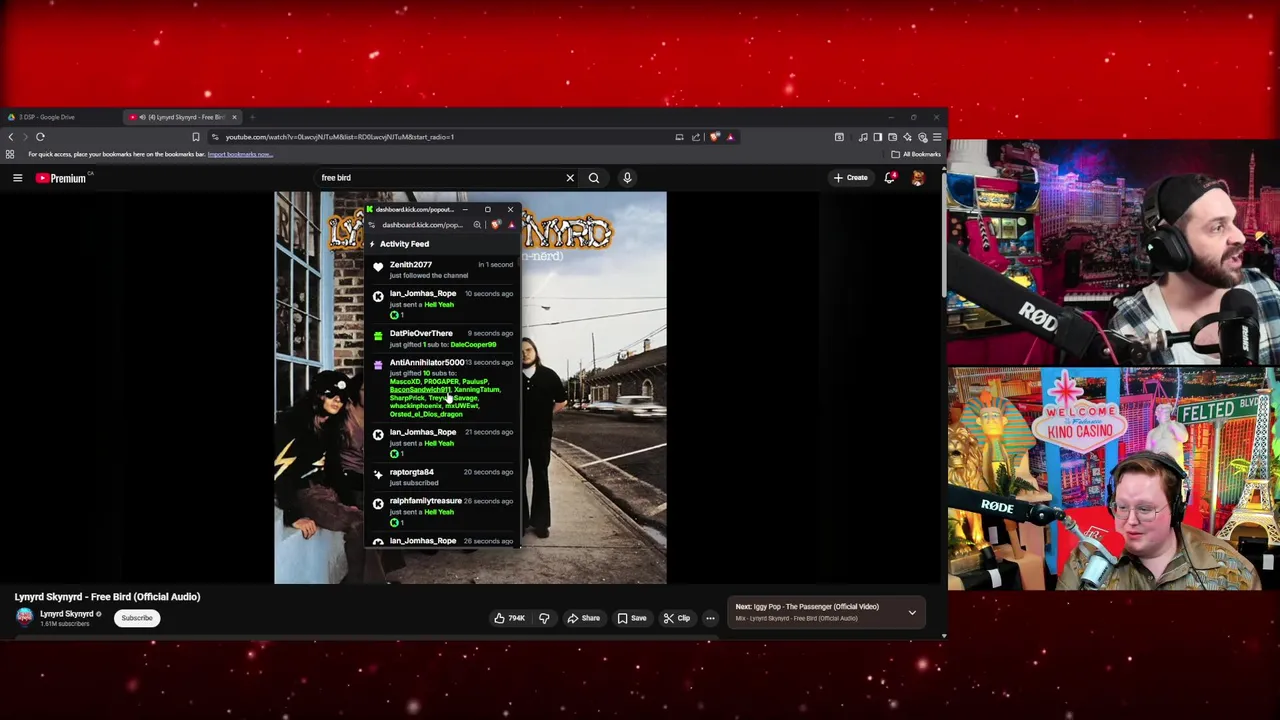Screen dimensions: 1280x720
Task: Open more actions ellipsis menu
Action: [710, 618]
